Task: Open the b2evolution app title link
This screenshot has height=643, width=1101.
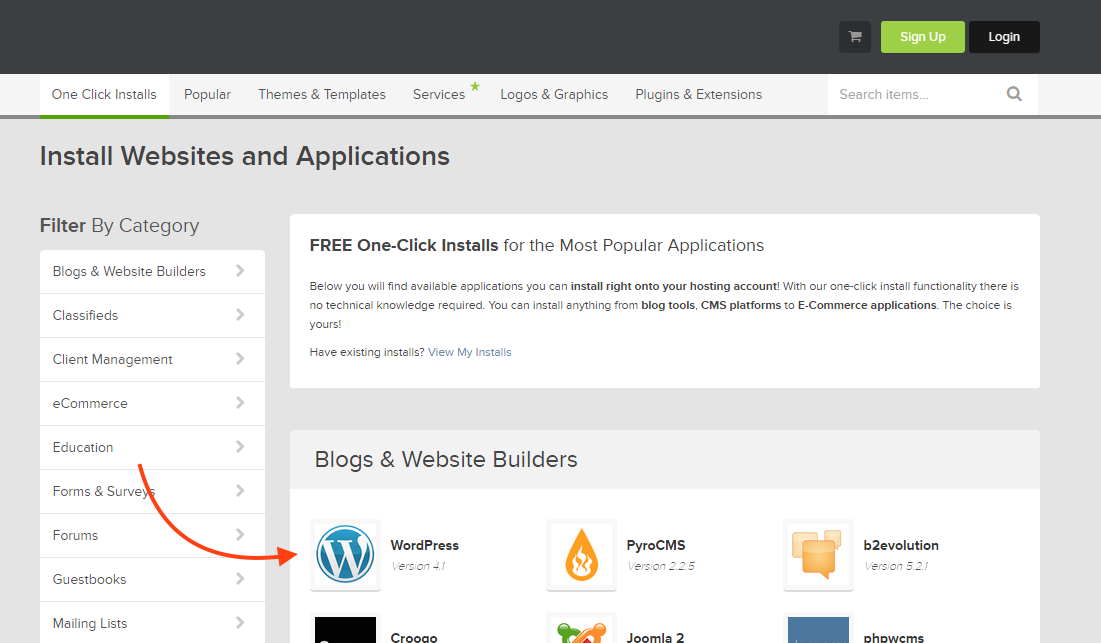Action: [901, 545]
